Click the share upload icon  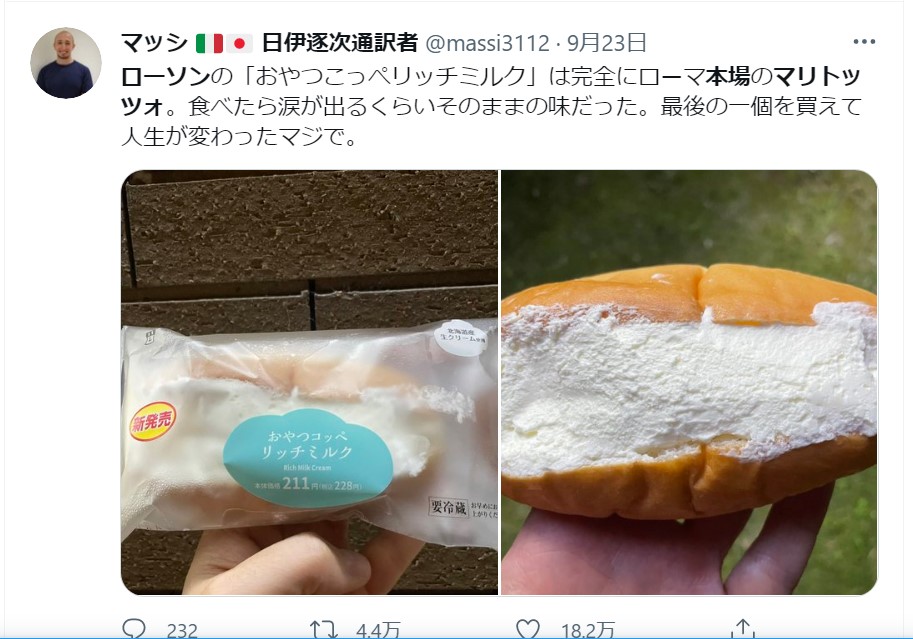pyautogui.click(x=742, y=629)
